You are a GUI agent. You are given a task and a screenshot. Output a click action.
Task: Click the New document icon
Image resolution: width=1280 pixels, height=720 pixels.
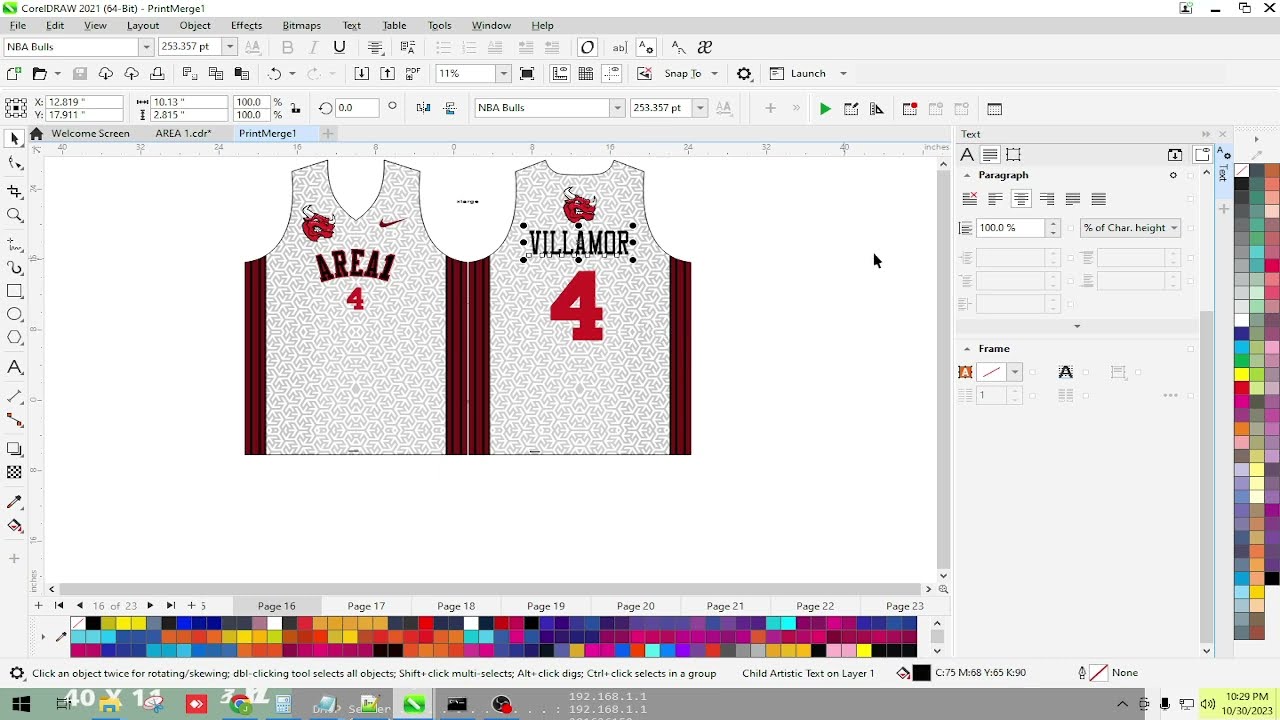coord(13,73)
